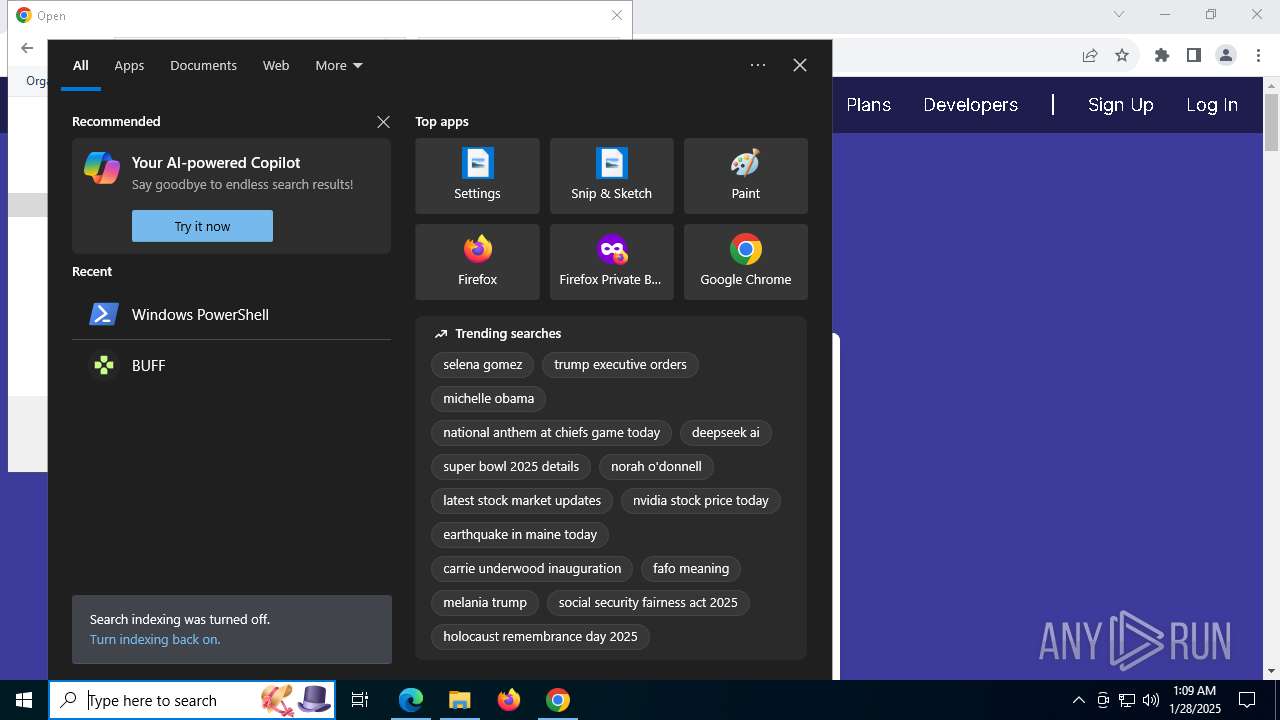Select latest stock market updates chip
This screenshot has width=1280, height=720.
pos(522,501)
